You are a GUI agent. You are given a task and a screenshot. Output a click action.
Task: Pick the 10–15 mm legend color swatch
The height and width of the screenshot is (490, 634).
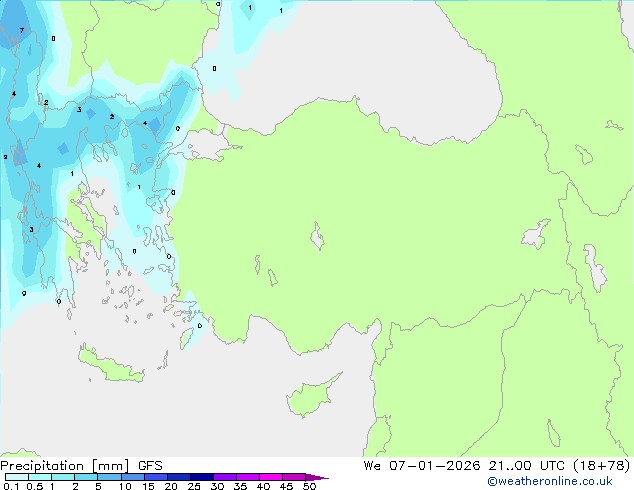pyautogui.click(x=133, y=477)
